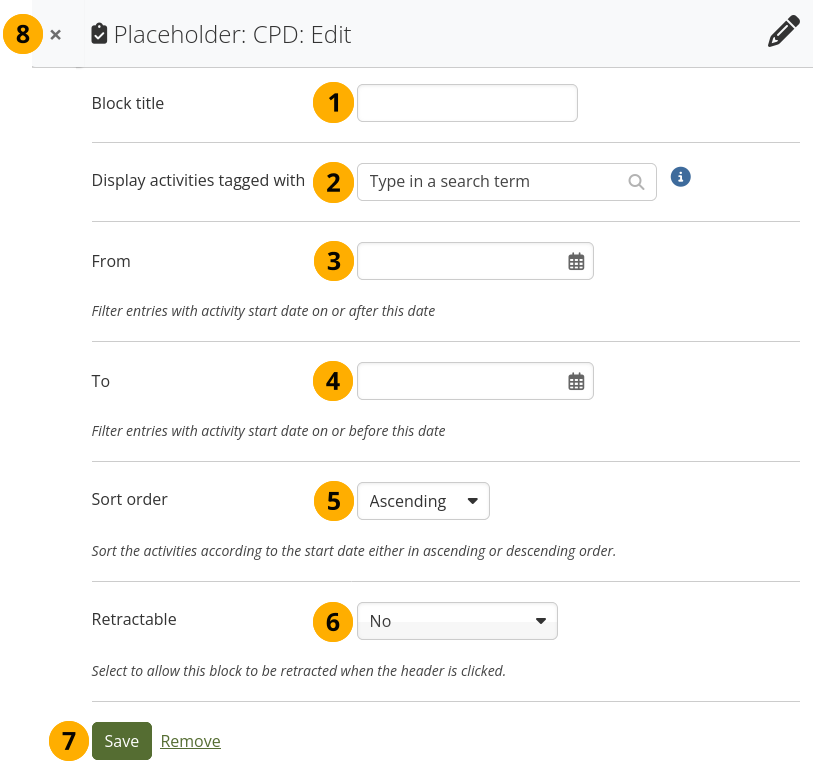The height and width of the screenshot is (775, 813).
Task: Close the Placeholder CPD edit dialog
Action: [56, 35]
